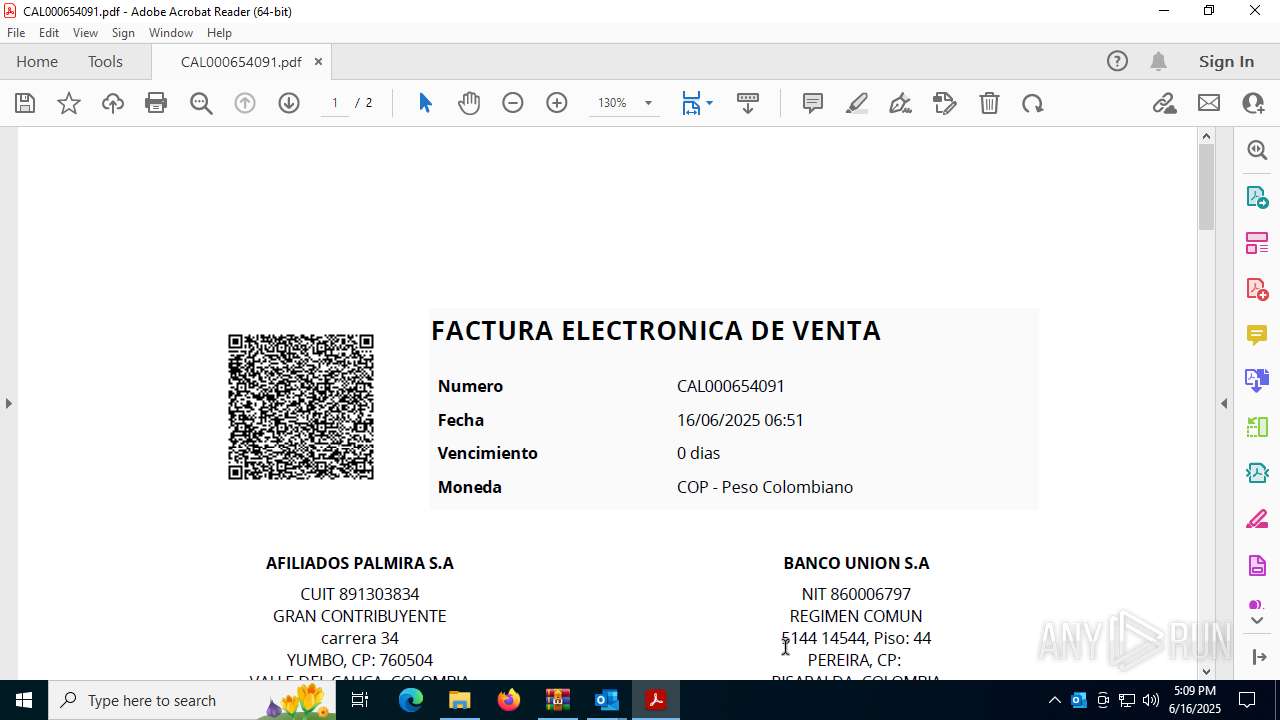Add a comment with the sticky note icon
Viewport: 1280px width, 720px height.
(813, 103)
